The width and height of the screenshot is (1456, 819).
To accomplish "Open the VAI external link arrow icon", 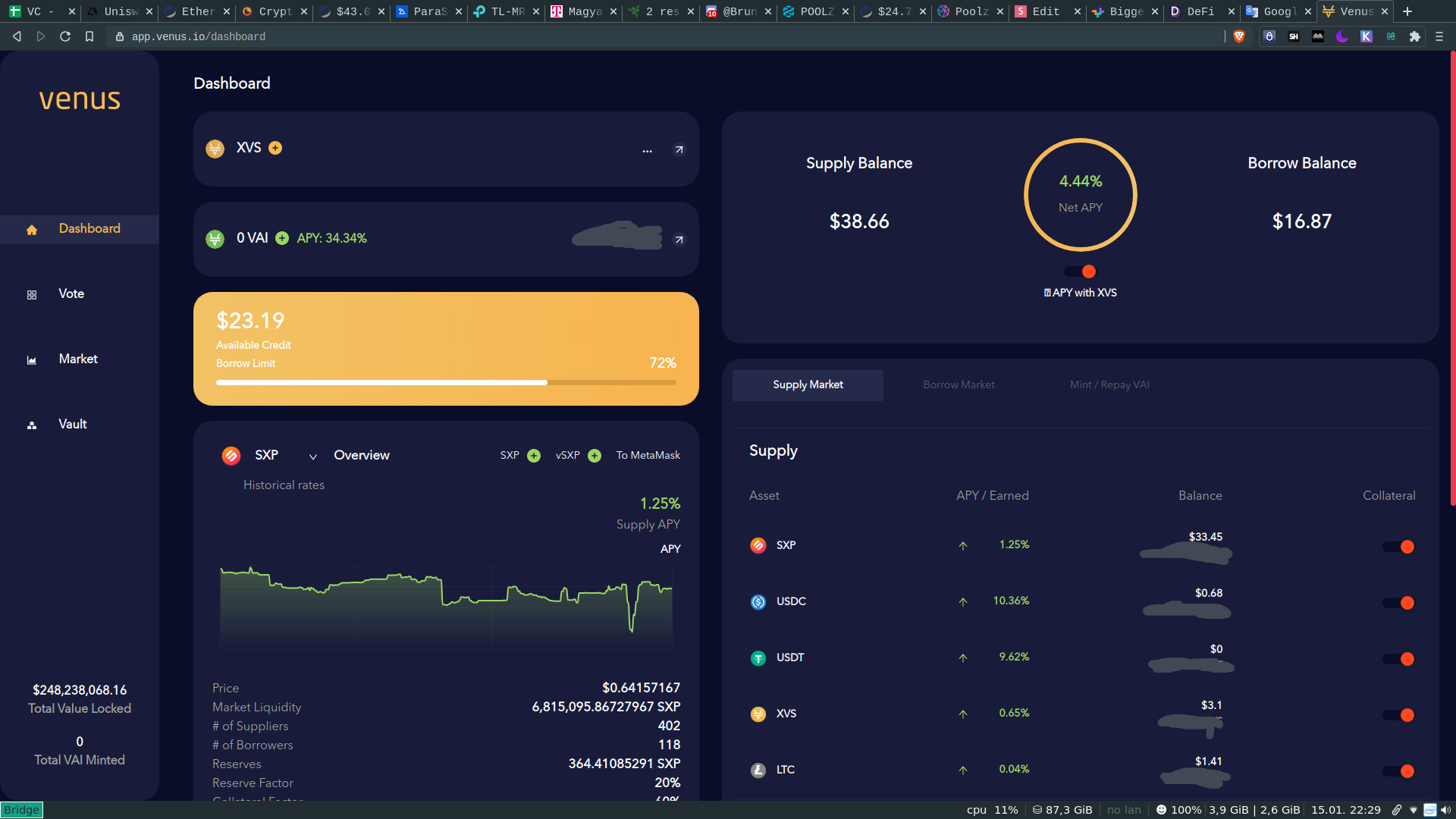I will 679,240.
